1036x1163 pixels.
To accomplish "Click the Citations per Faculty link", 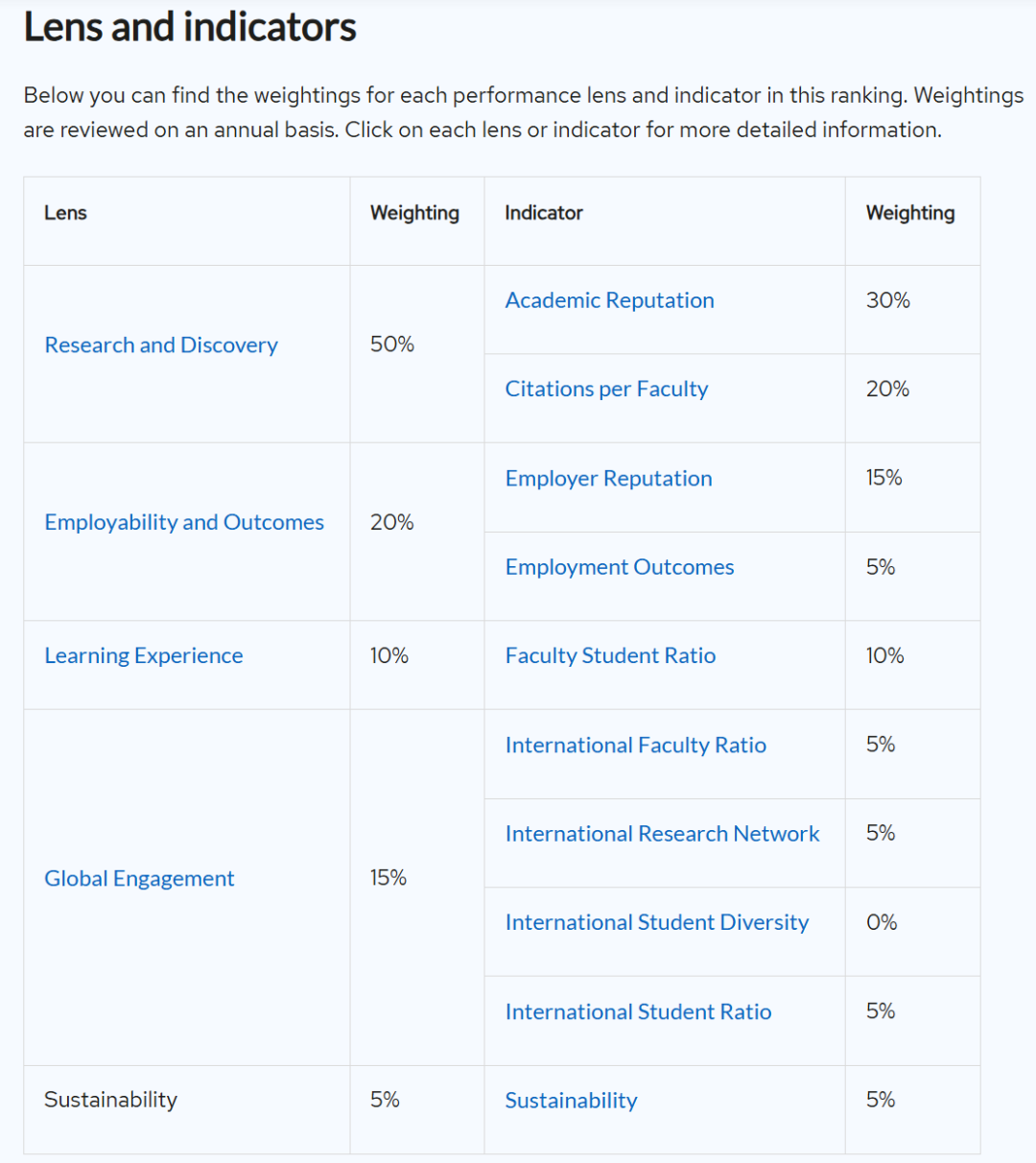I will (606, 390).
